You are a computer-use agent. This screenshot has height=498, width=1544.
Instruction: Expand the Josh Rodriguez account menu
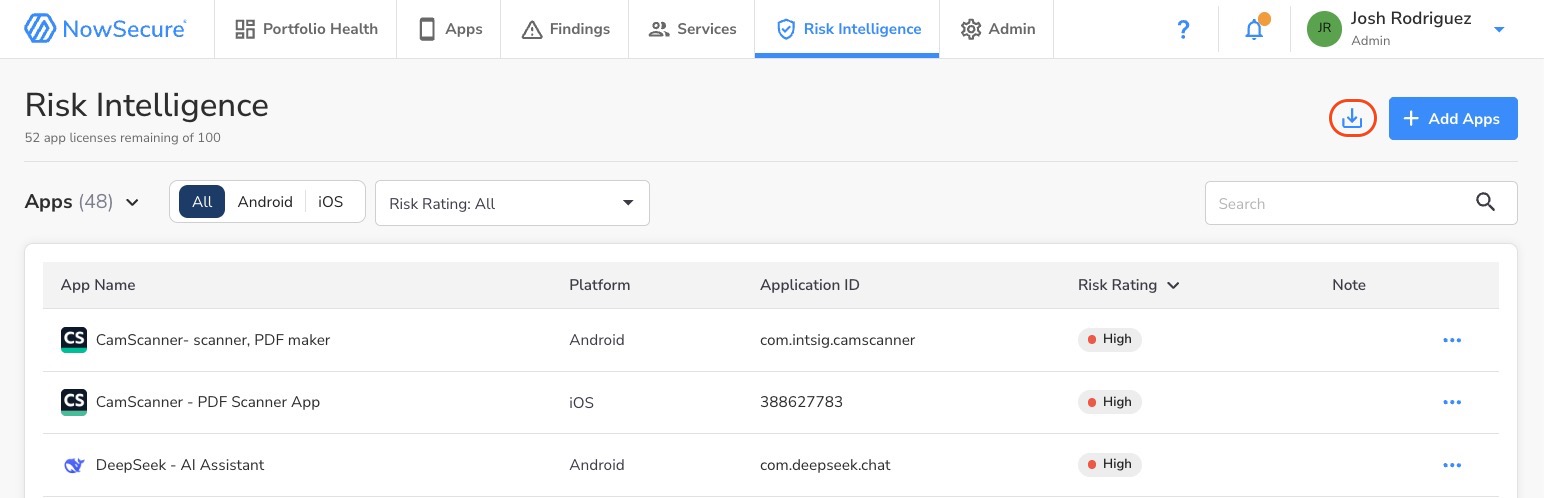tap(1499, 30)
